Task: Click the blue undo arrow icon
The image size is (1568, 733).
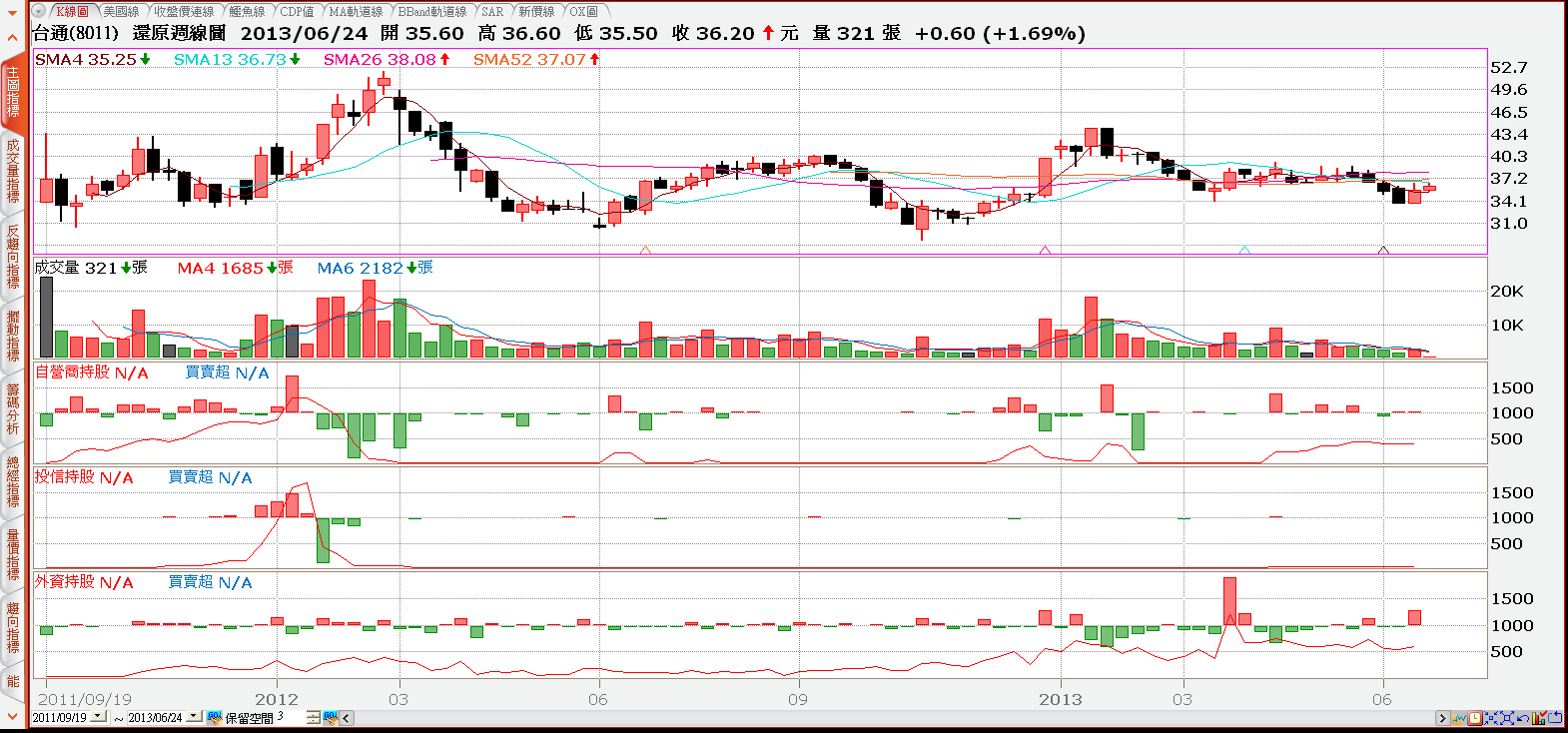Action: [1523, 718]
